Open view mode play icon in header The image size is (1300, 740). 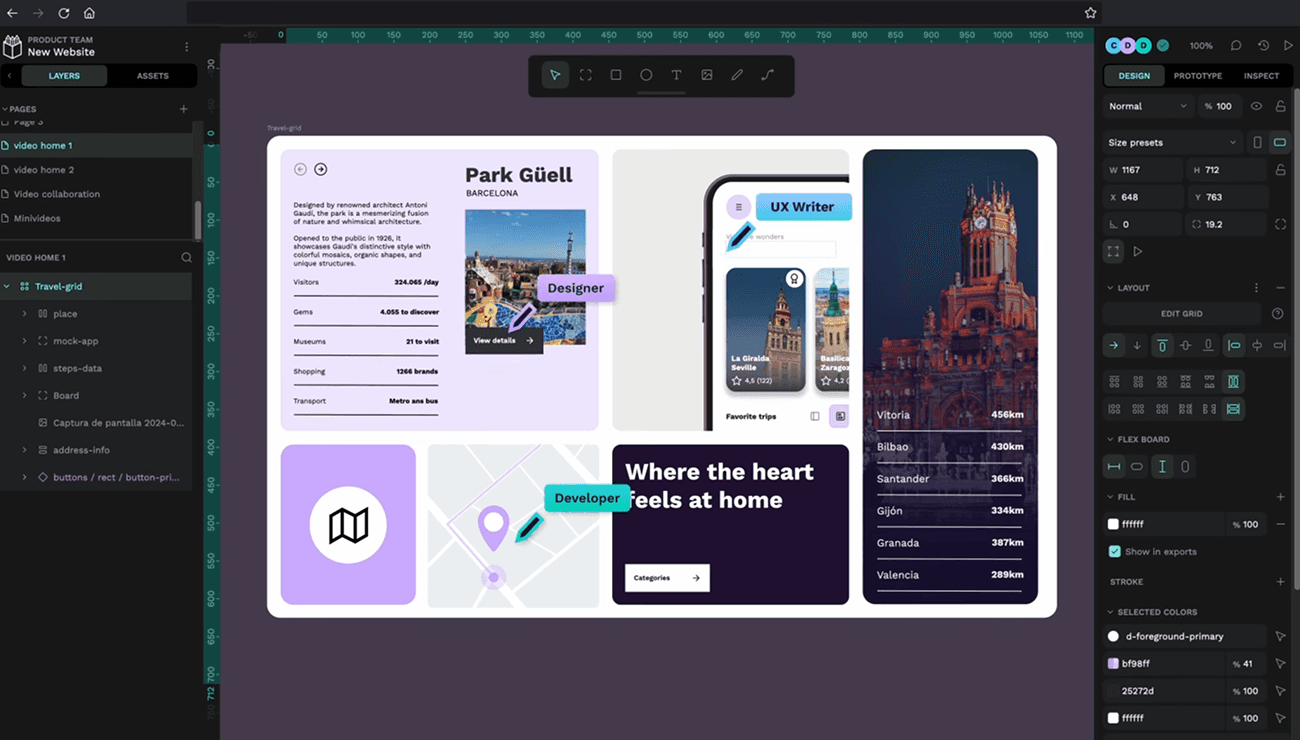(1288, 45)
